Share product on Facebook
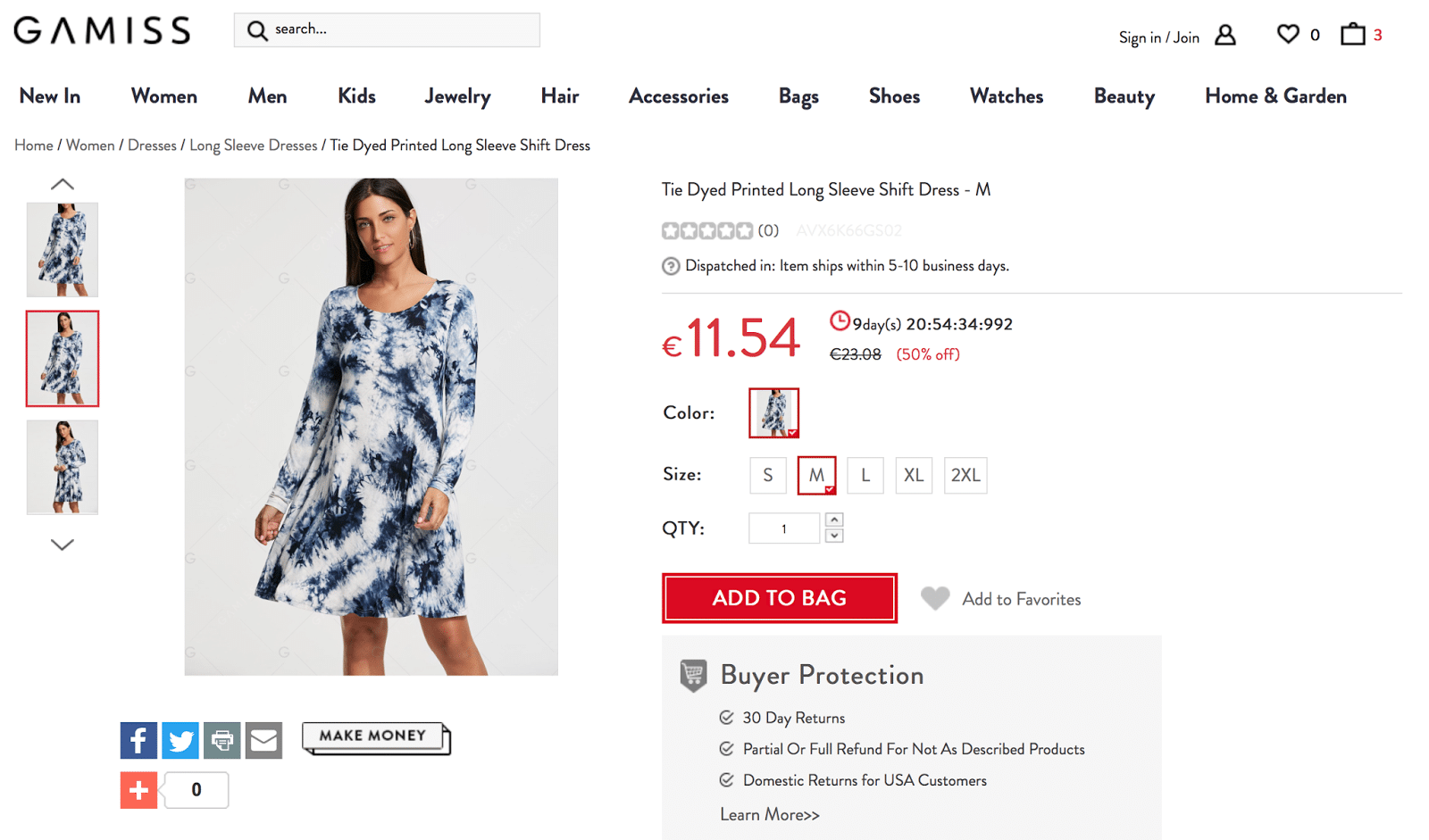 (x=138, y=740)
